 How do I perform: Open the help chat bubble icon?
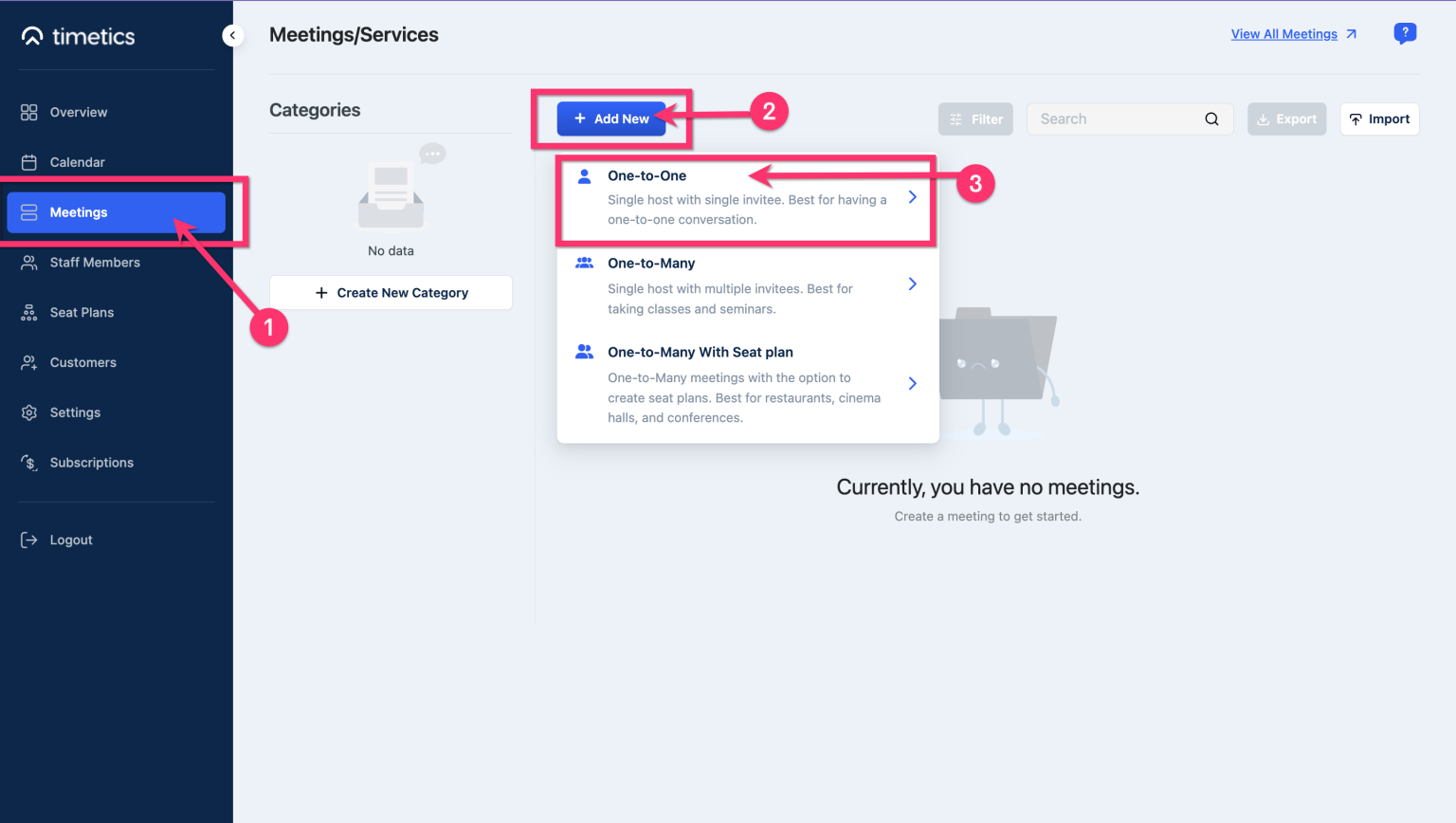pos(1405,33)
